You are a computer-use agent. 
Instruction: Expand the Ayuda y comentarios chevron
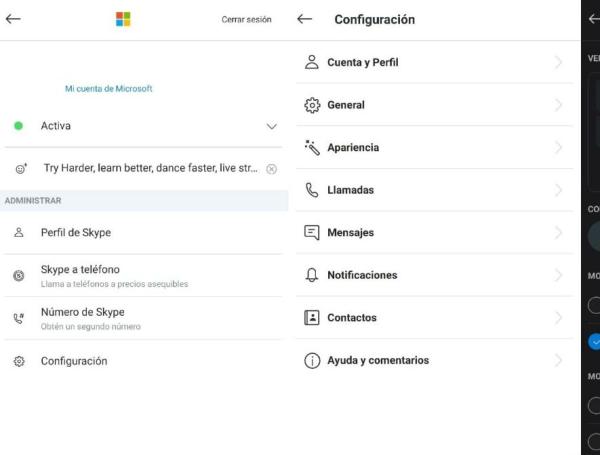pos(558,360)
